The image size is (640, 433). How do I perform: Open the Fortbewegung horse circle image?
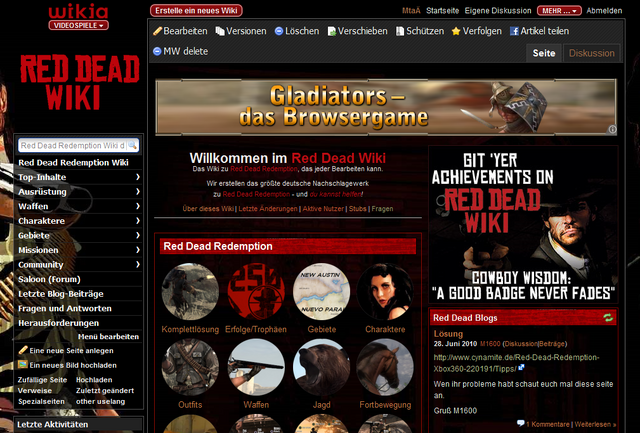(x=385, y=367)
